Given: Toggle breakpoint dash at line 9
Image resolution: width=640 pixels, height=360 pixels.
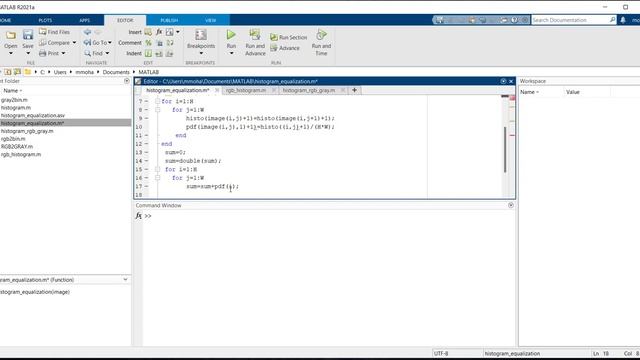Looking at the screenshot, I should click(x=147, y=118).
